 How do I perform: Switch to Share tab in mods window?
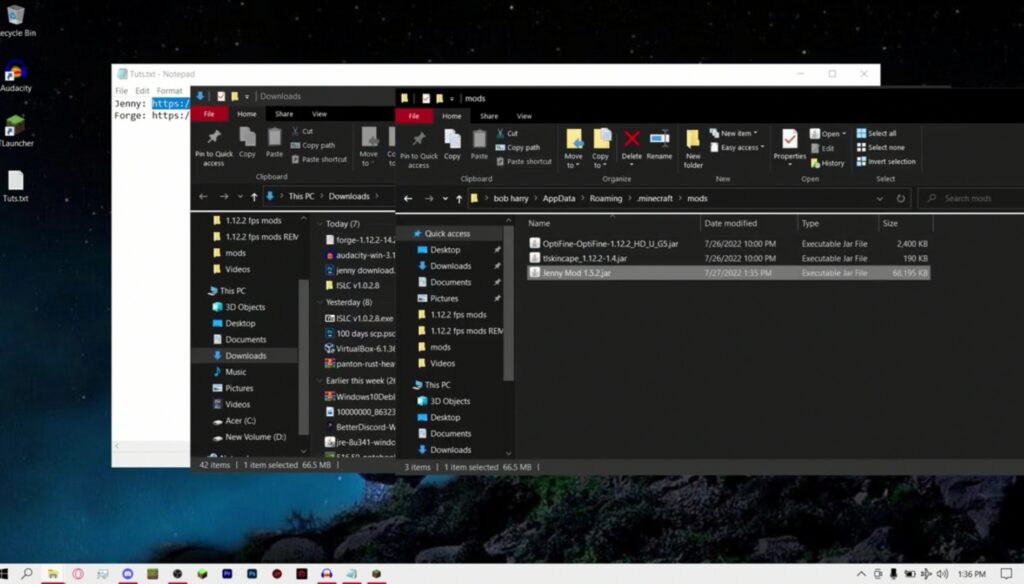click(489, 116)
